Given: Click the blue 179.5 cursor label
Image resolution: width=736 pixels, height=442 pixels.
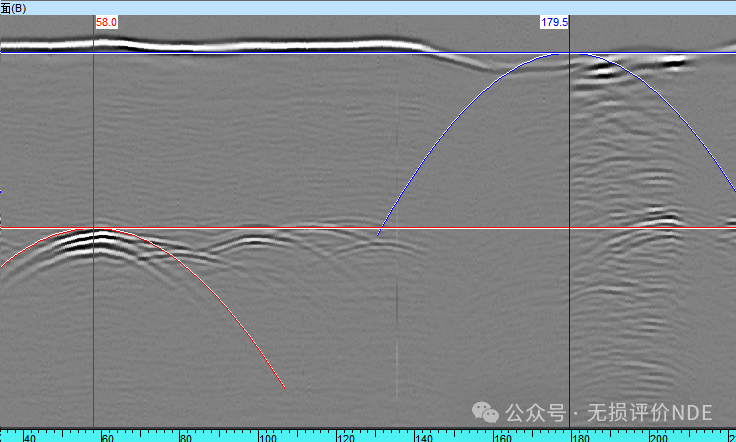Looking at the screenshot, I should (554, 21).
